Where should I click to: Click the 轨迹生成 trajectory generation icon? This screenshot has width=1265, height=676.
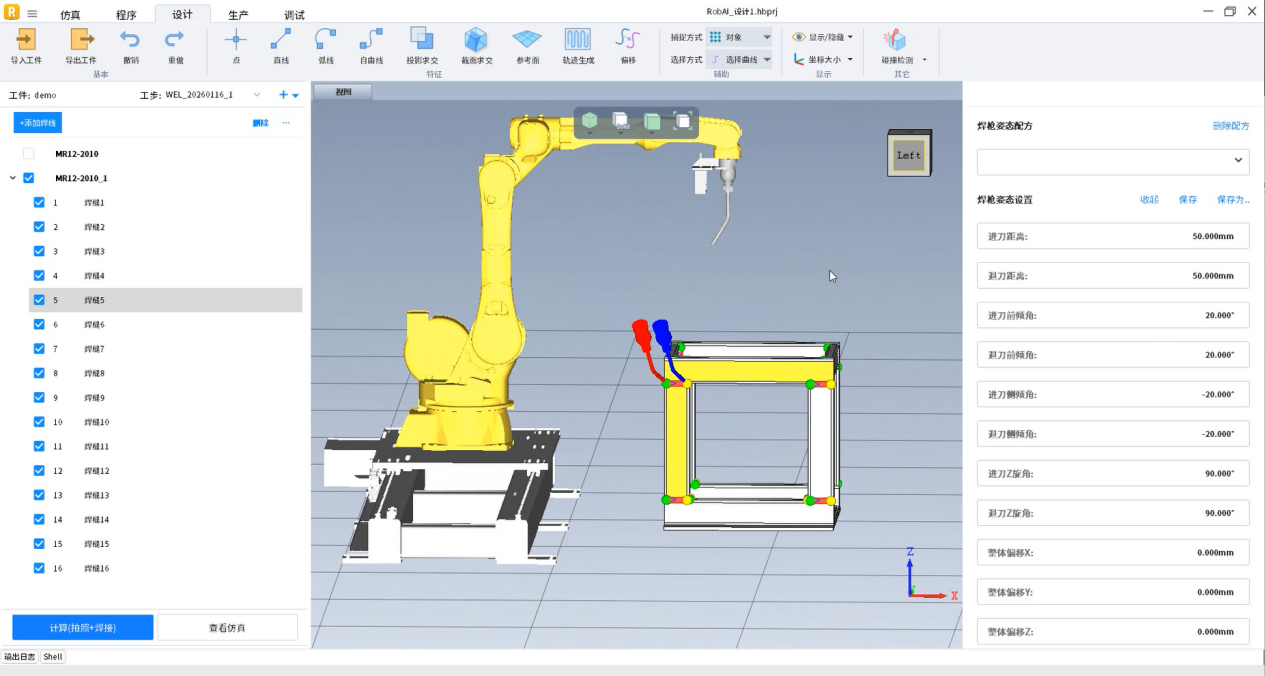point(577,40)
